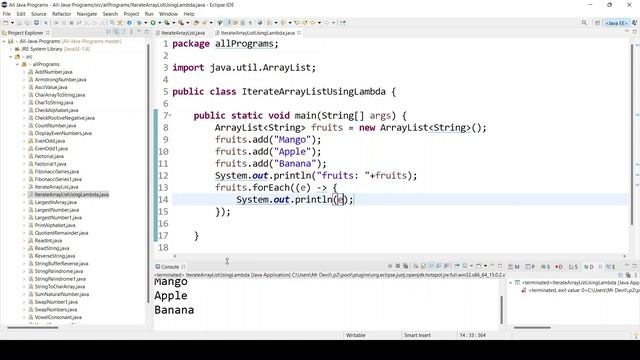Select VowelConsonant.java file
The width and height of the screenshot is (640, 360).
58,317
